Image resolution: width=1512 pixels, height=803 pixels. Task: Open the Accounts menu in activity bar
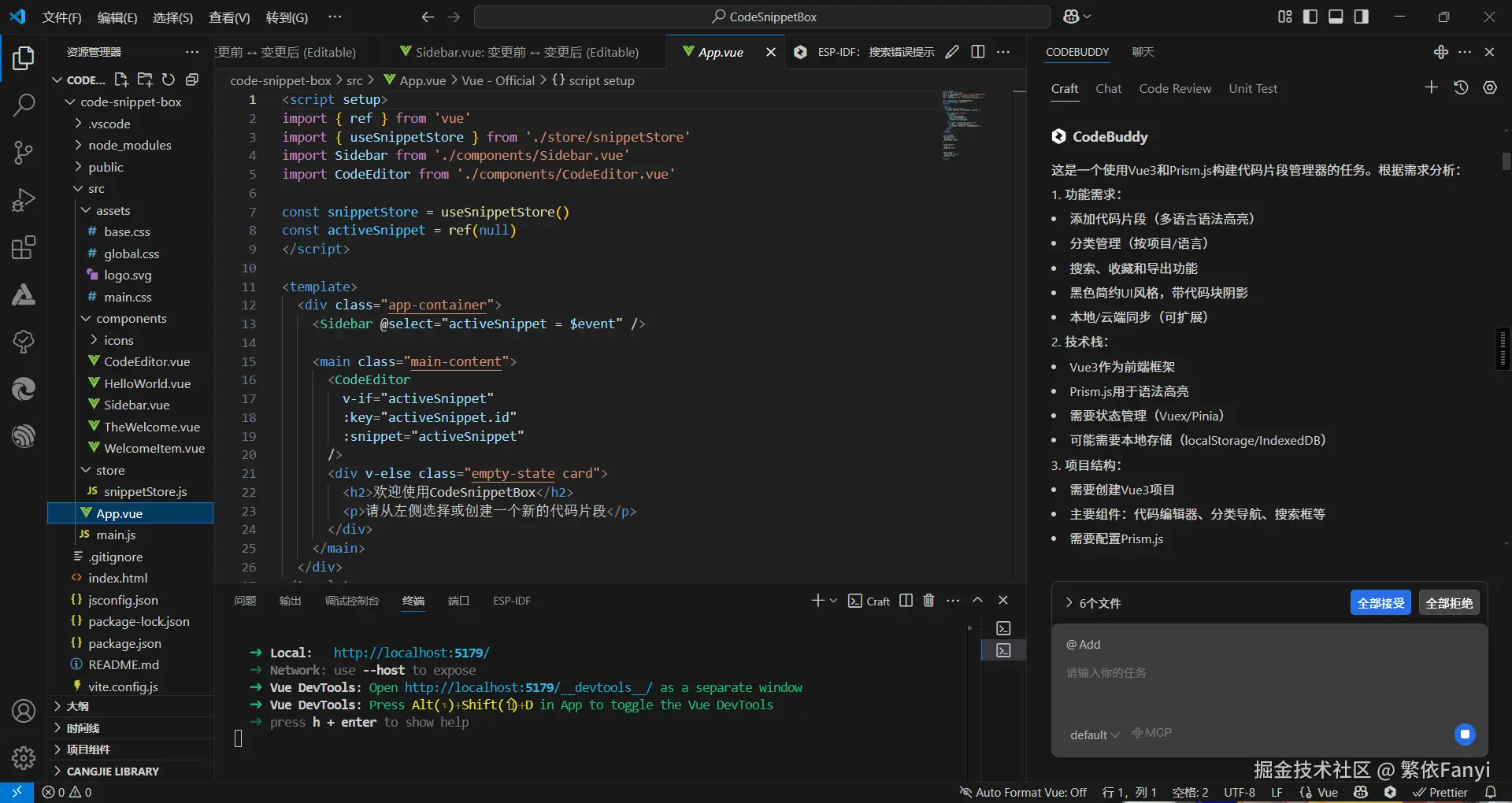point(24,711)
